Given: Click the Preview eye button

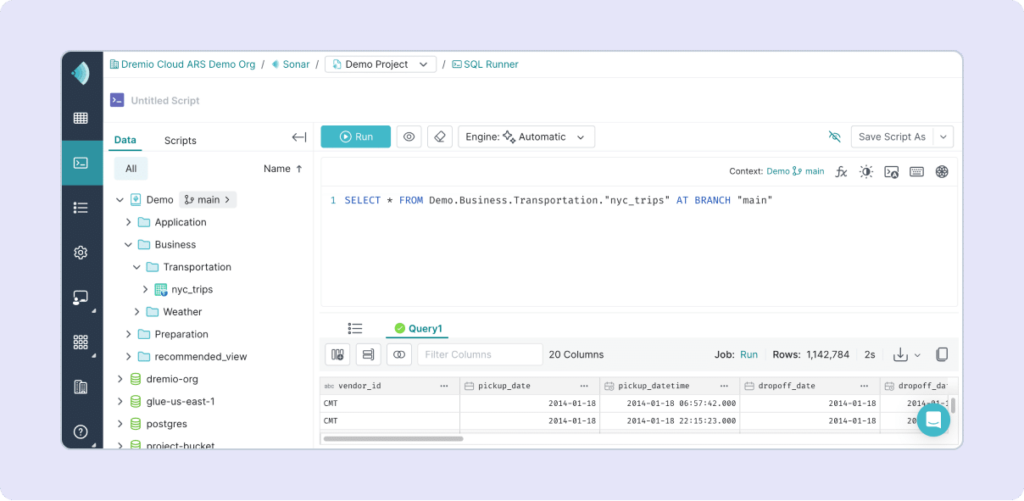Looking at the screenshot, I should pyautogui.click(x=409, y=137).
